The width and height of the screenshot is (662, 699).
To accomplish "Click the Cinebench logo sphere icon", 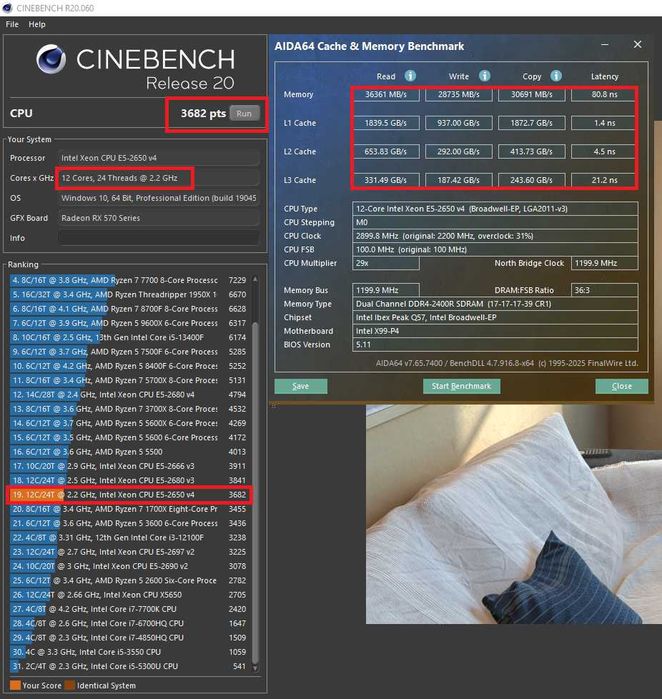I will tap(51, 59).
